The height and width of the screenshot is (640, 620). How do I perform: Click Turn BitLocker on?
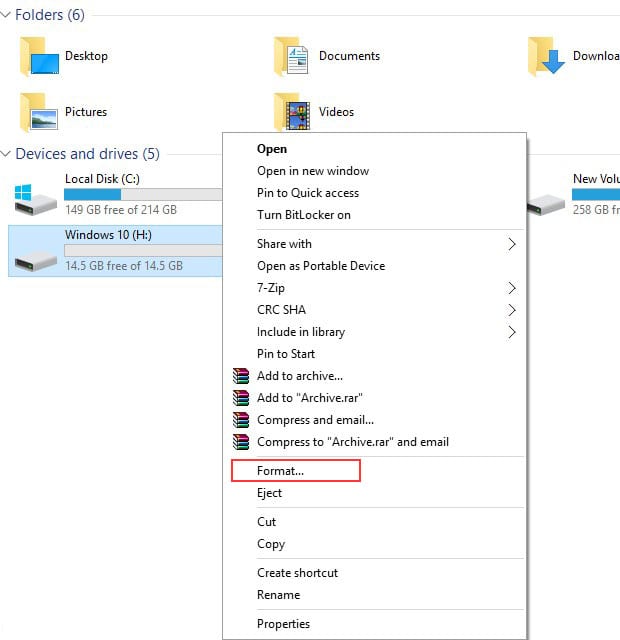pyautogui.click(x=303, y=215)
